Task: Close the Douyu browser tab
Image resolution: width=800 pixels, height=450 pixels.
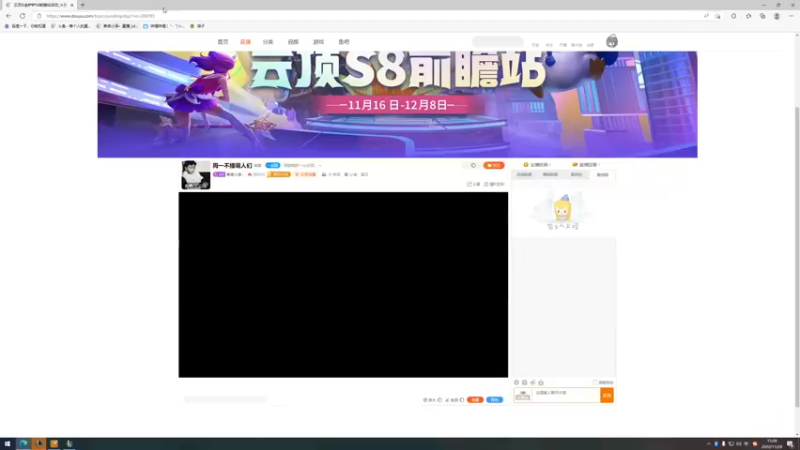Action: tap(72, 5)
